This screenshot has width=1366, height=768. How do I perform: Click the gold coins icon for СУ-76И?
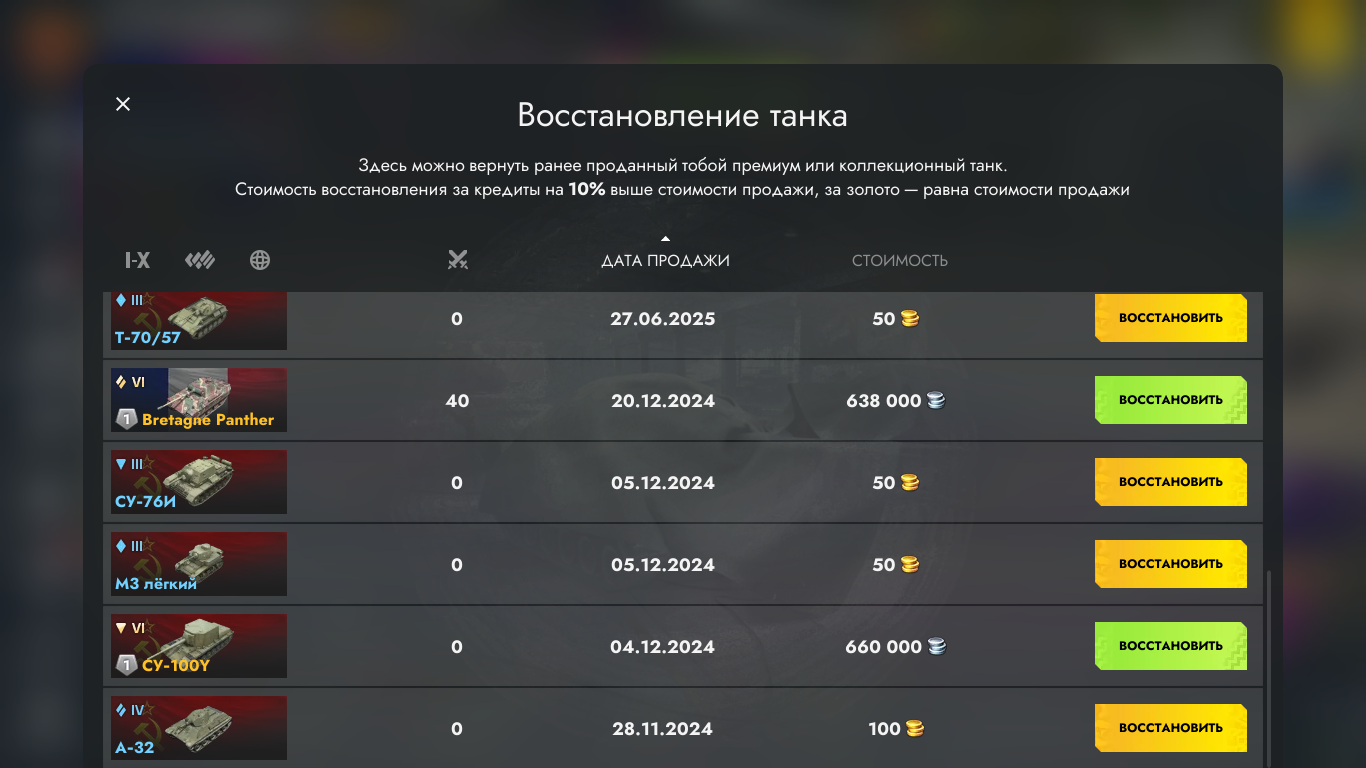[x=910, y=483]
